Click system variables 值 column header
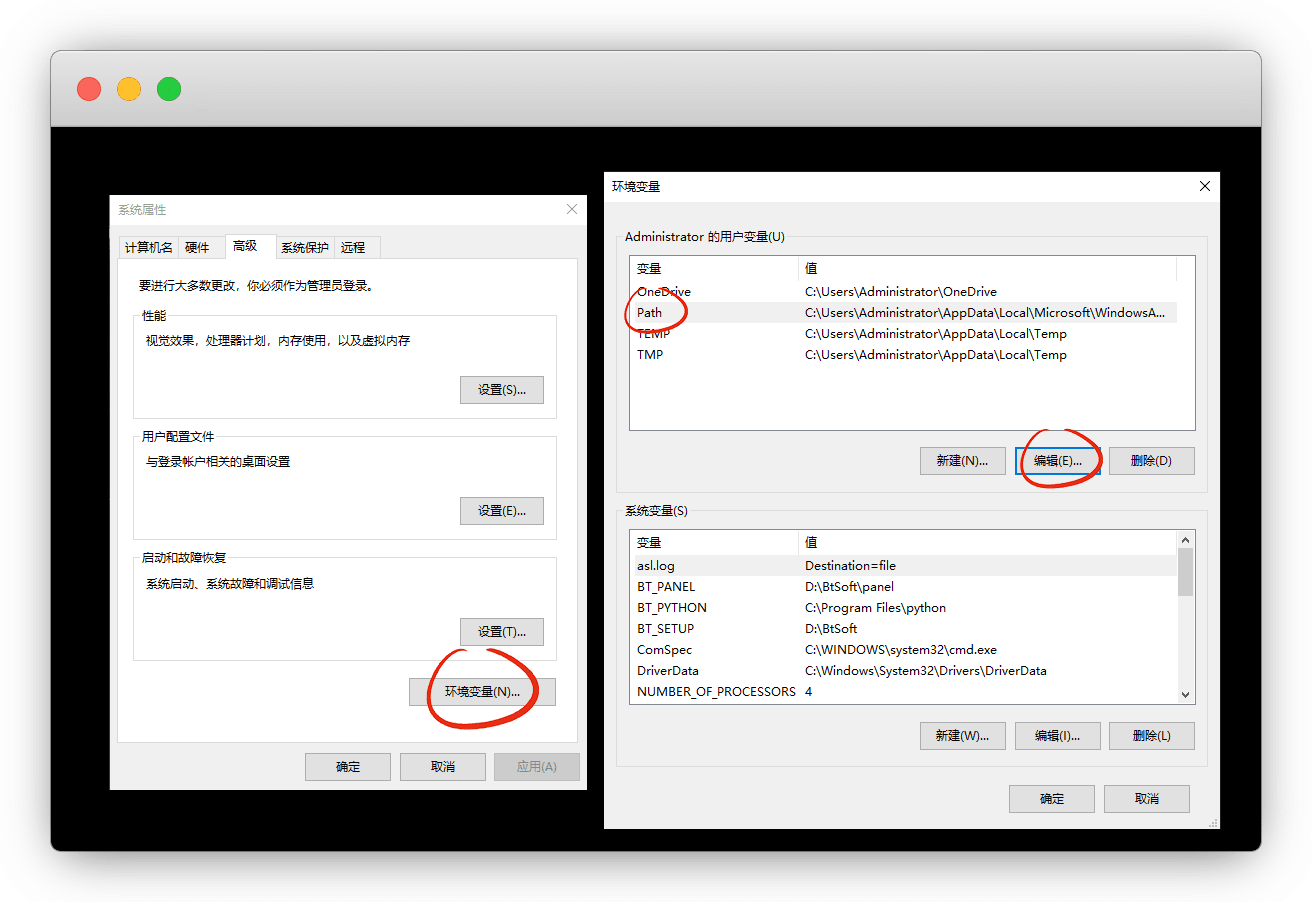Image resolution: width=1312 pixels, height=902 pixels. pyautogui.click(x=988, y=543)
